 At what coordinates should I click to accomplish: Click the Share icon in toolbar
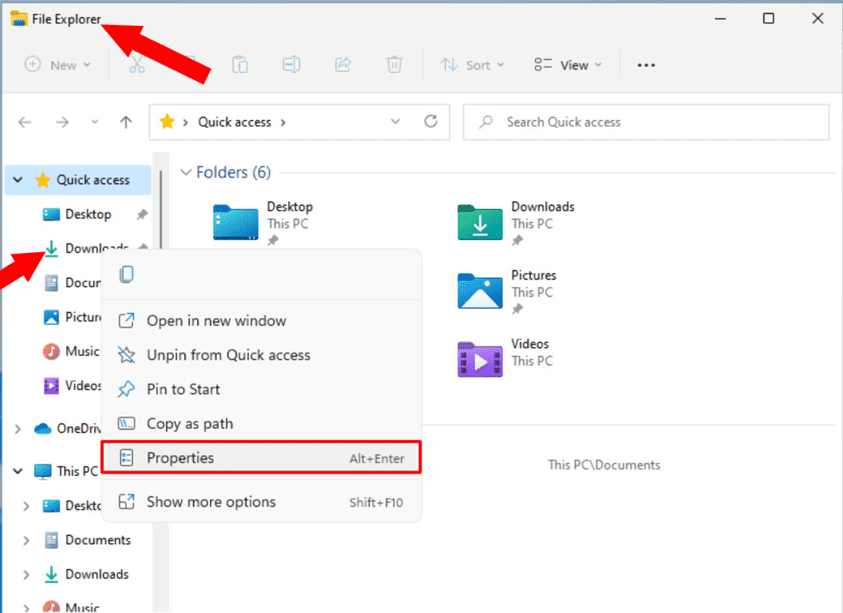click(x=343, y=65)
